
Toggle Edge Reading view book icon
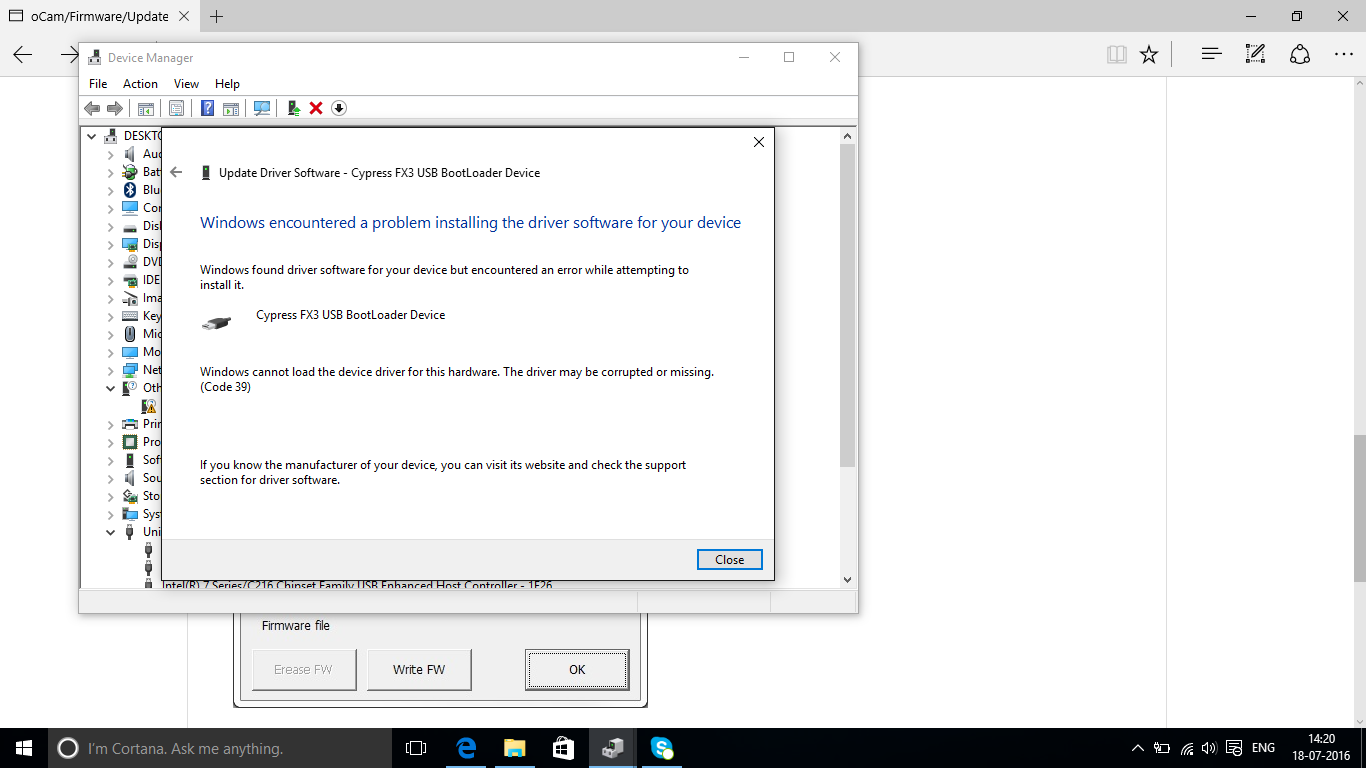pyautogui.click(x=1117, y=55)
